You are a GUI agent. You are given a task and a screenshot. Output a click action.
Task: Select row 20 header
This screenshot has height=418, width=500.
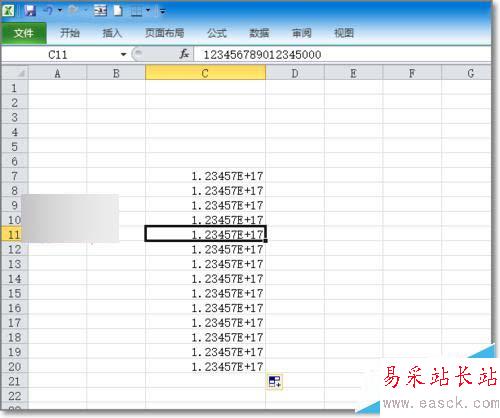[15, 366]
